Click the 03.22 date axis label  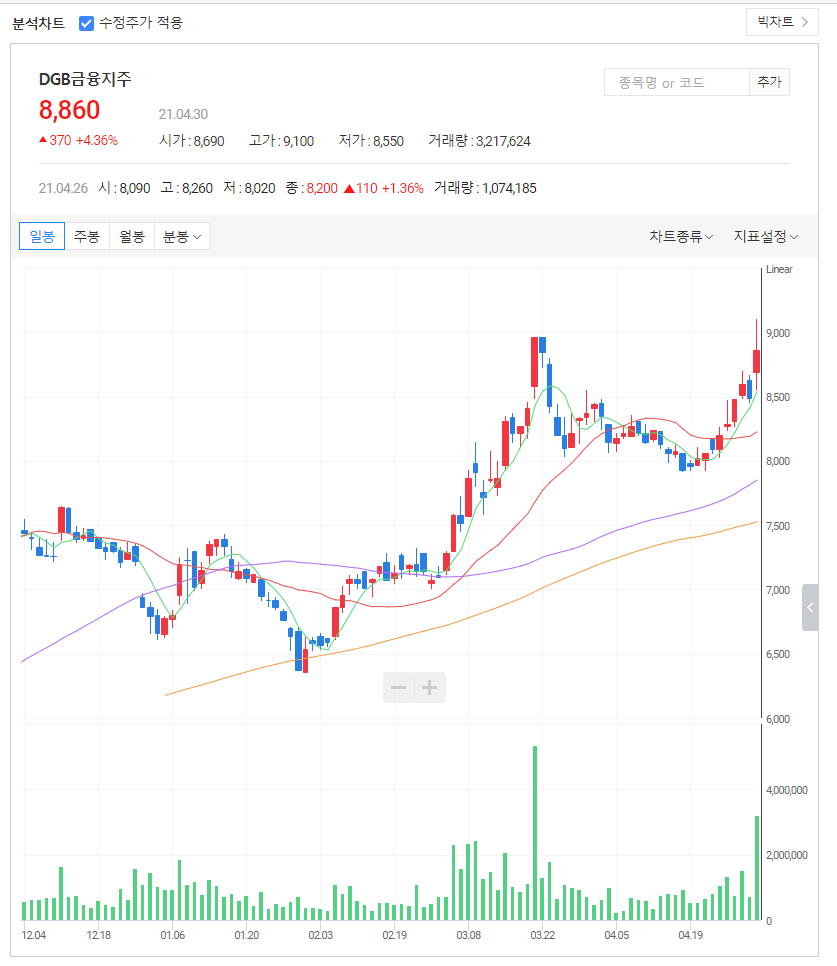coord(543,935)
